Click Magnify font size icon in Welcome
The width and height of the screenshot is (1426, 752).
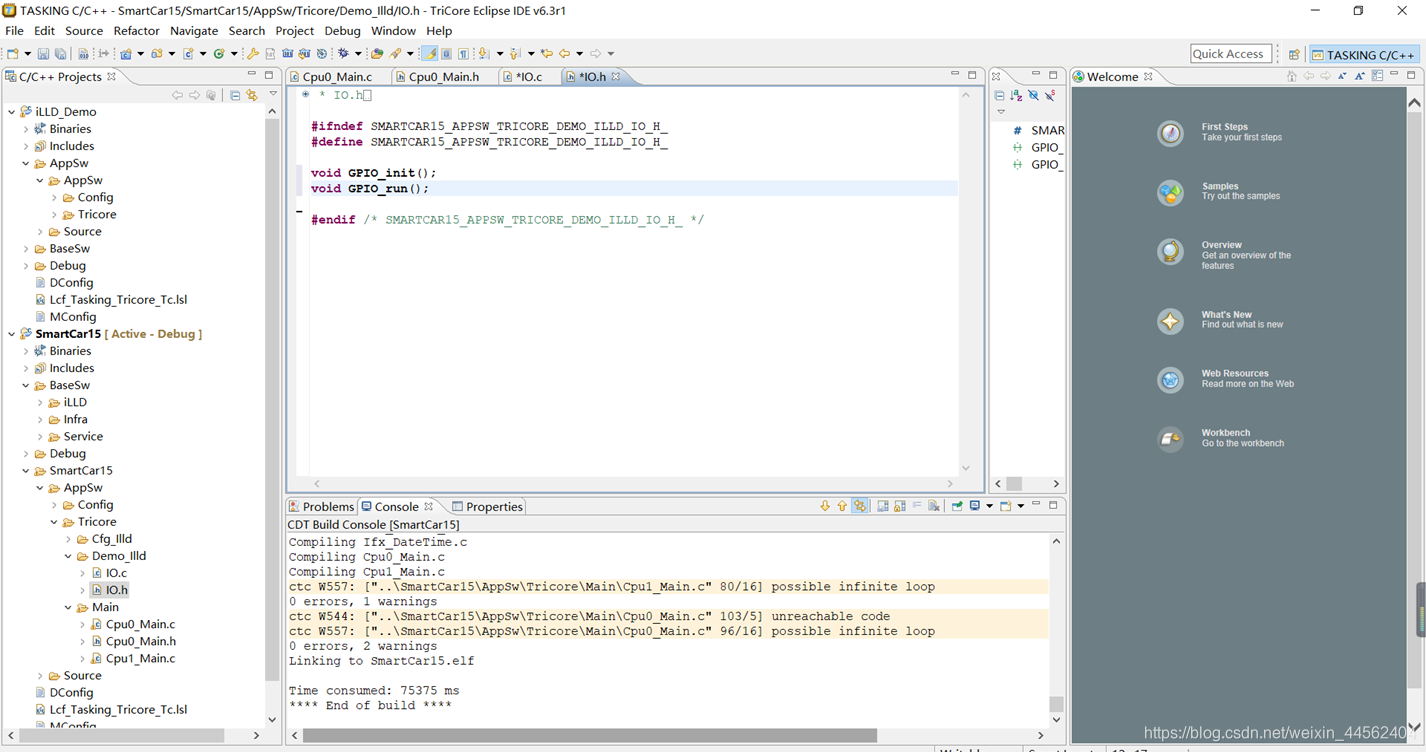pos(1360,76)
